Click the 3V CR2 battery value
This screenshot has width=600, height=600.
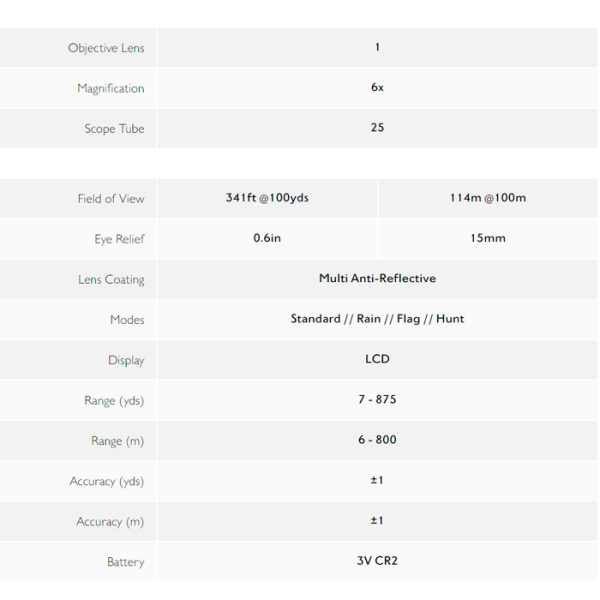pyautogui.click(x=377, y=561)
